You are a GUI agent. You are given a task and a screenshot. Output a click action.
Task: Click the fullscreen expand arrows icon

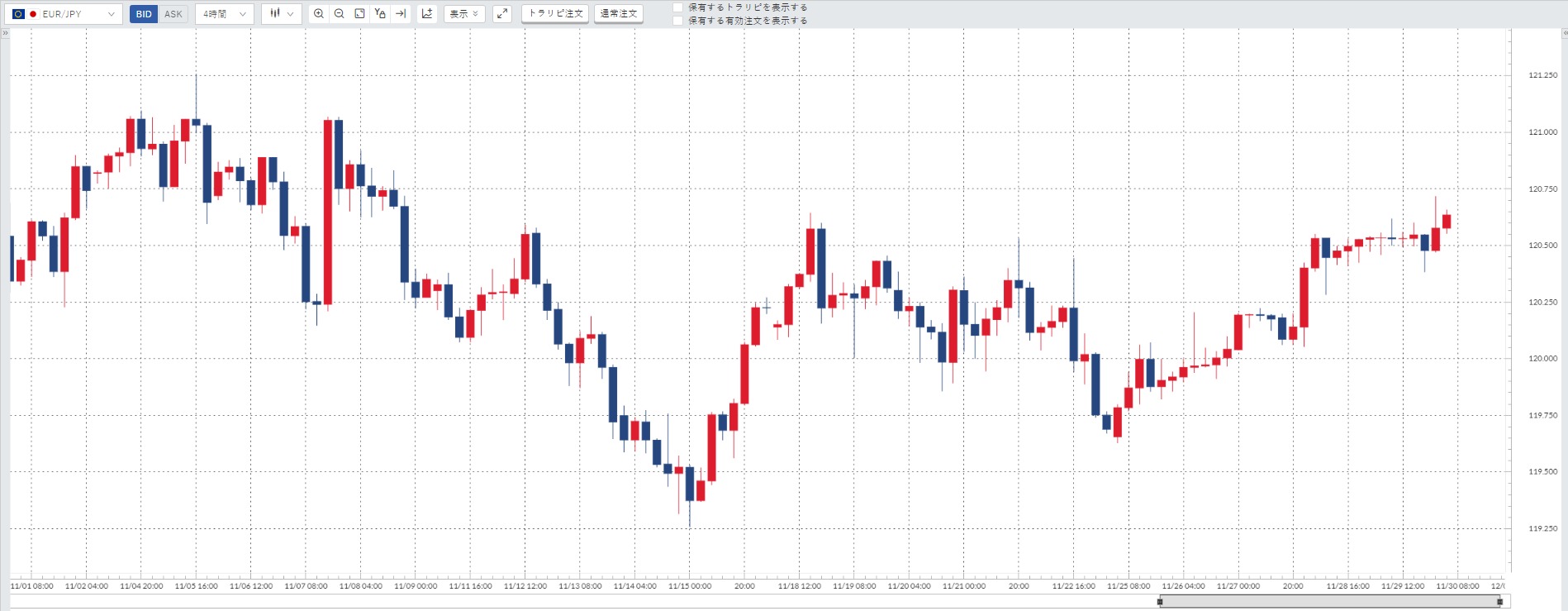click(x=502, y=14)
